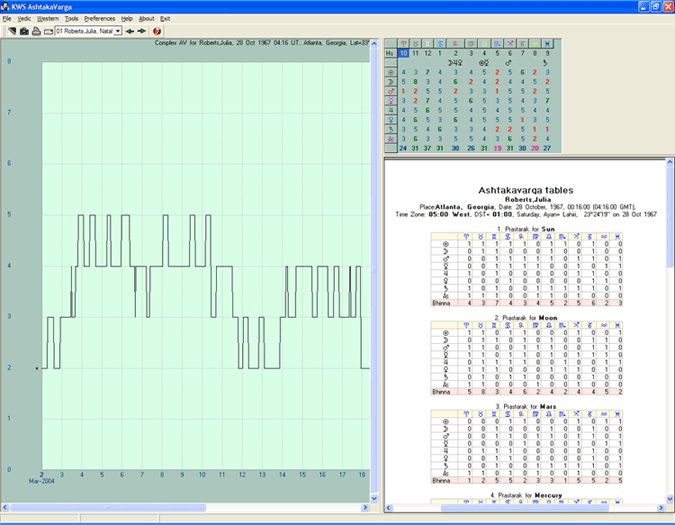Screen dimensions: 675x525
Task: Click the graph's horizontal scrollbar thumb
Action: coord(108,508)
